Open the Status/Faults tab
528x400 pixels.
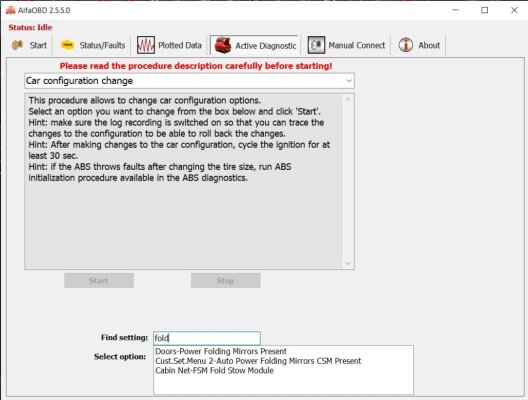(92, 45)
